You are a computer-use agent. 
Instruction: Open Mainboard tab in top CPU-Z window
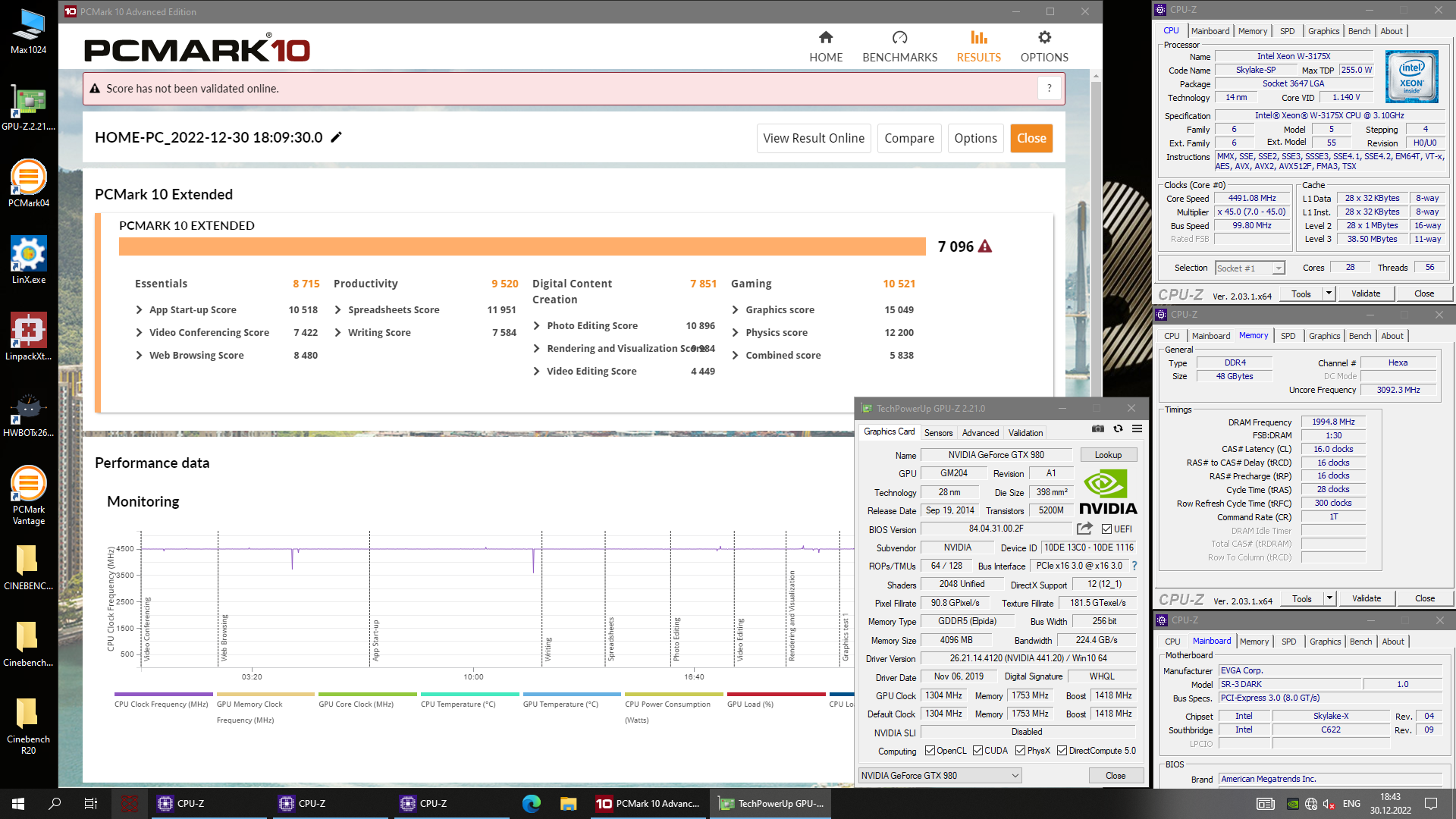point(1210,31)
